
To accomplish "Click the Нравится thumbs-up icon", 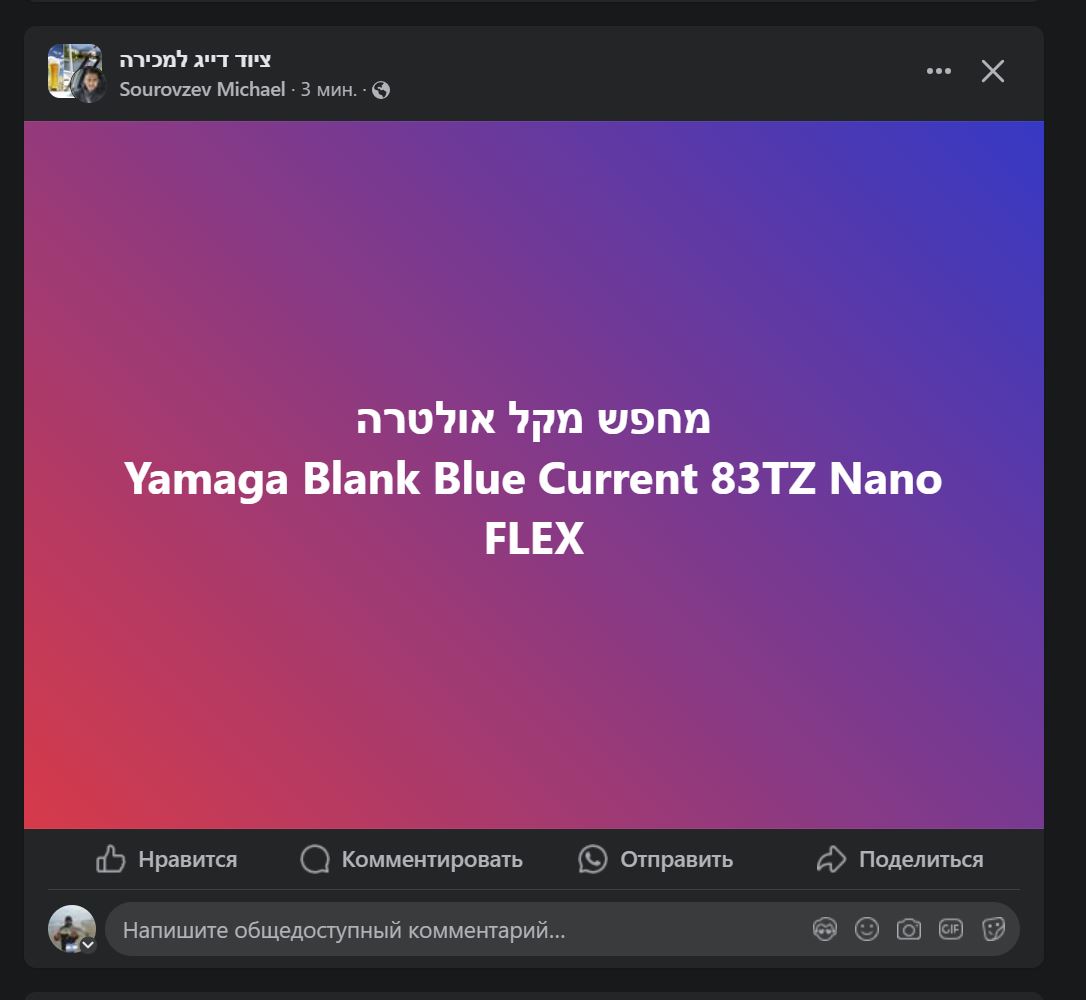I will (x=110, y=859).
